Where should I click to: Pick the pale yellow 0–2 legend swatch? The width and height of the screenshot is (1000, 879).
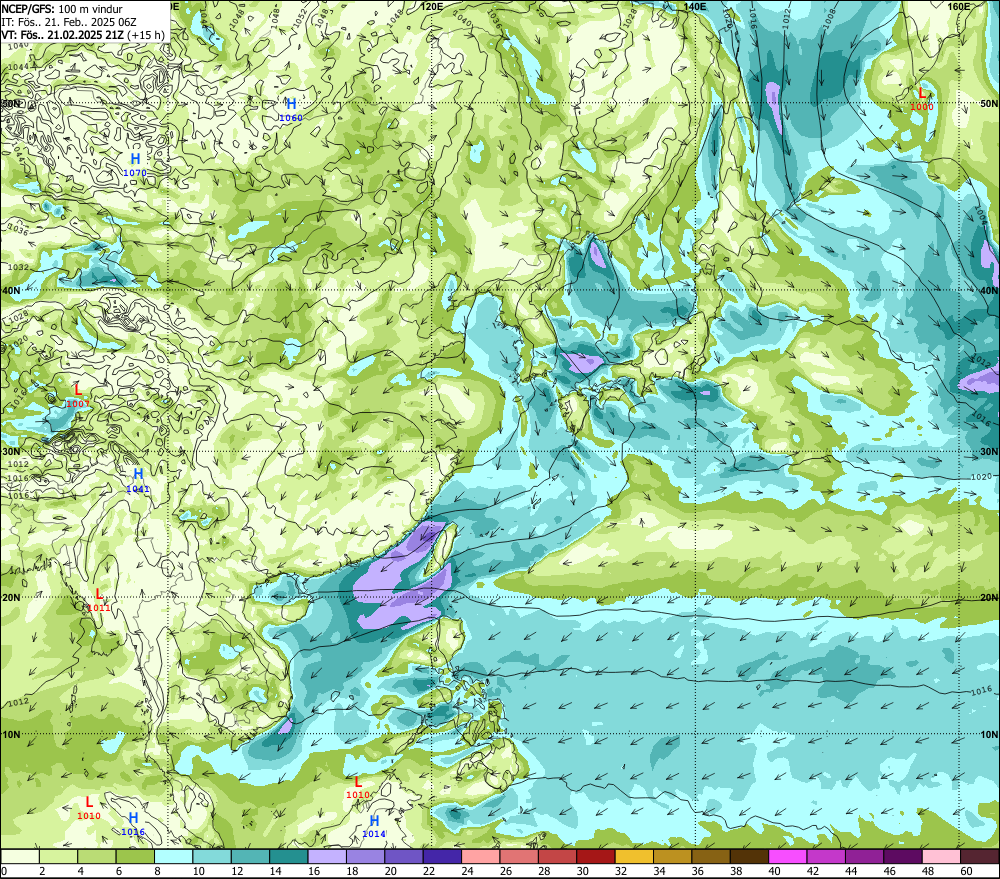tap(20, 856)
